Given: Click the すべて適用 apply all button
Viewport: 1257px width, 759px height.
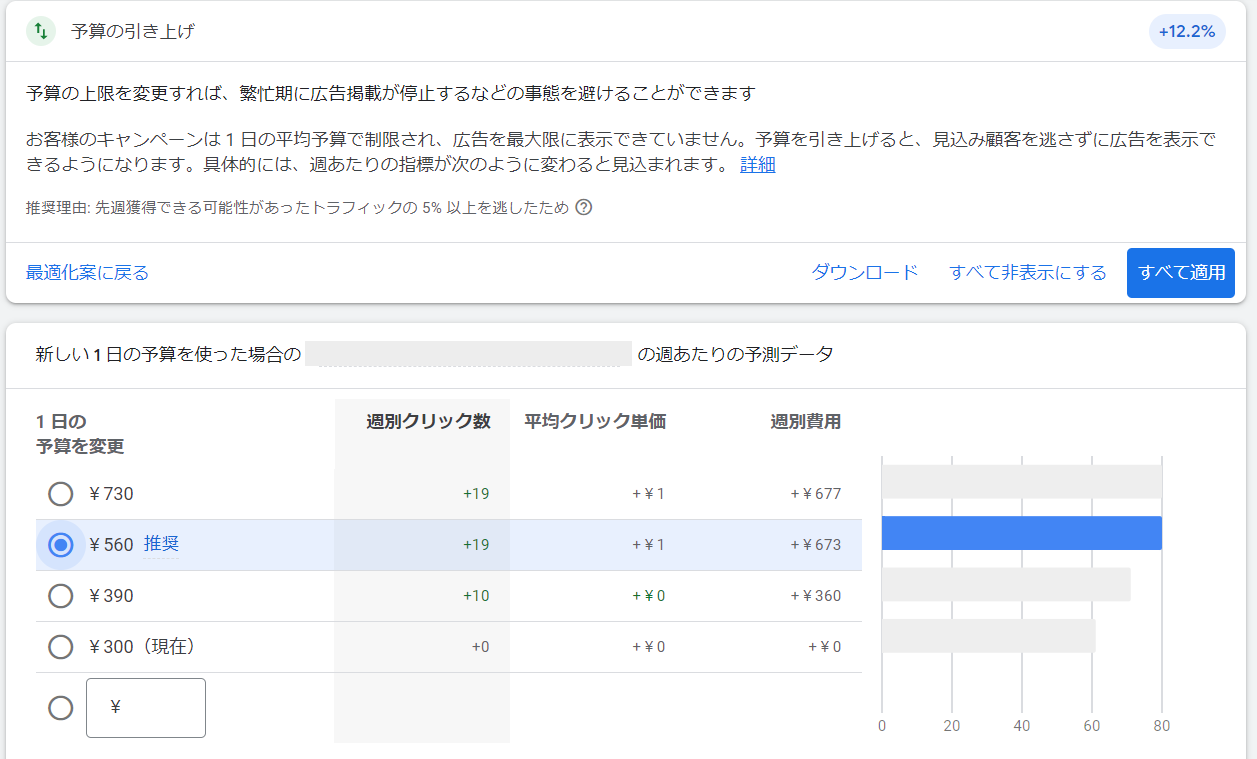Looking at the screenshot, I should tap(1181, 273).
